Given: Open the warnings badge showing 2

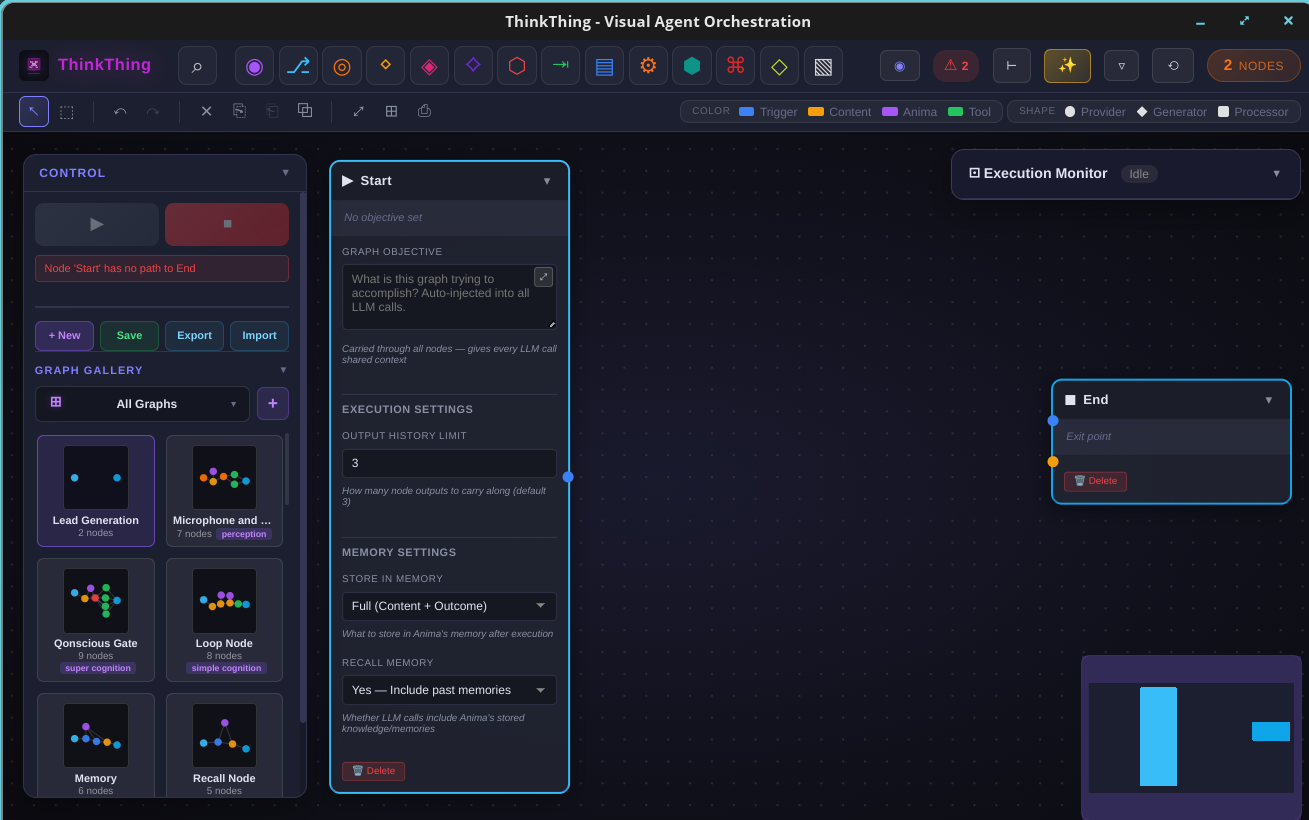Looking at the screenshot, I should pos(956,66).
